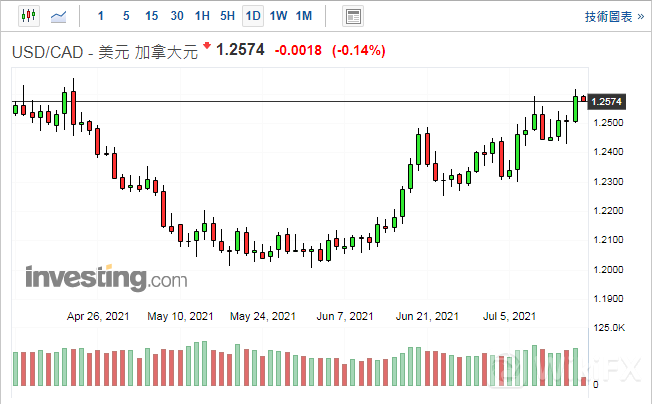This screenshot has width=652, height=404.
Task: Choose the 5H timeframe
Action: [227, 16]
